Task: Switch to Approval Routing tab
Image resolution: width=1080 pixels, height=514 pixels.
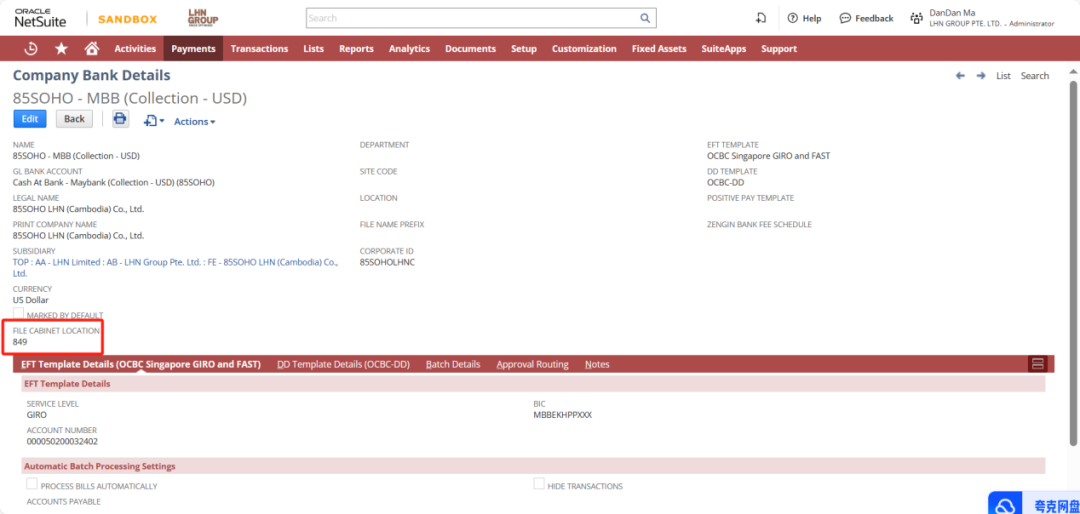Action: point(532,364)
